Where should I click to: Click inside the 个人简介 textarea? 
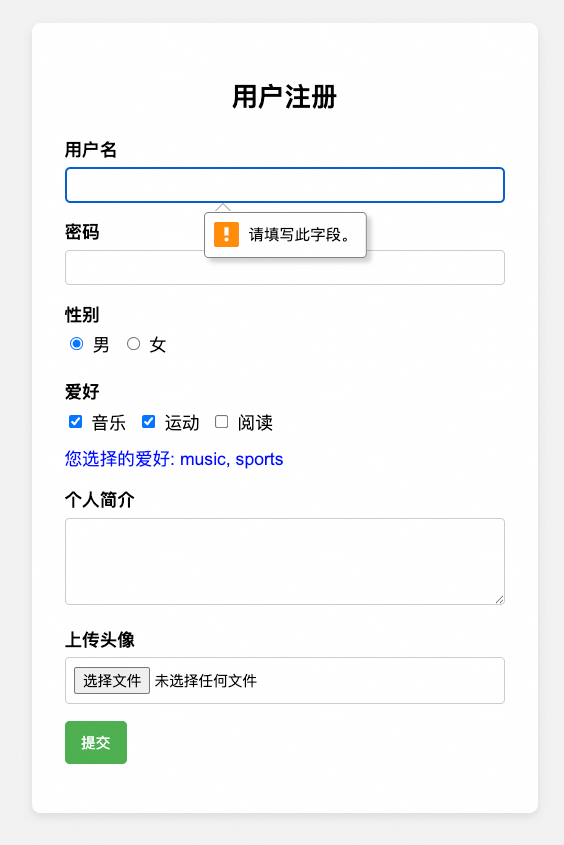(284, 561)
